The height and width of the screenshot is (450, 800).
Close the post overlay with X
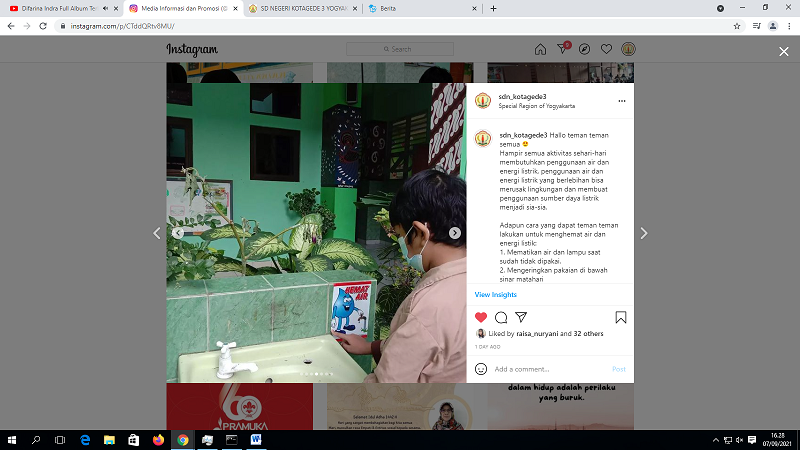click(x=784, y=52)
